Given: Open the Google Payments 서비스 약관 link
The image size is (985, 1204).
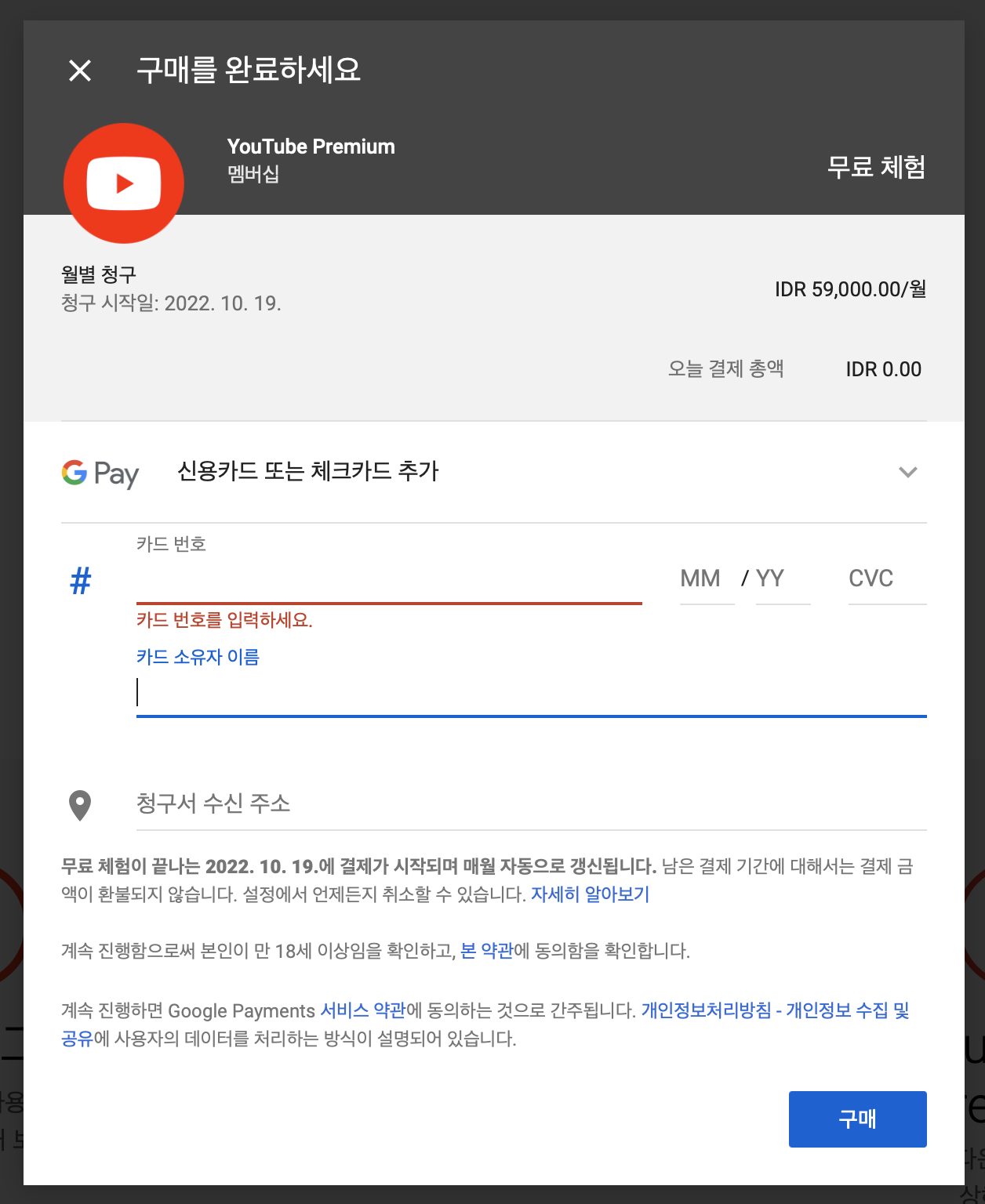Looking at the screenshot, I should 363,1010.
